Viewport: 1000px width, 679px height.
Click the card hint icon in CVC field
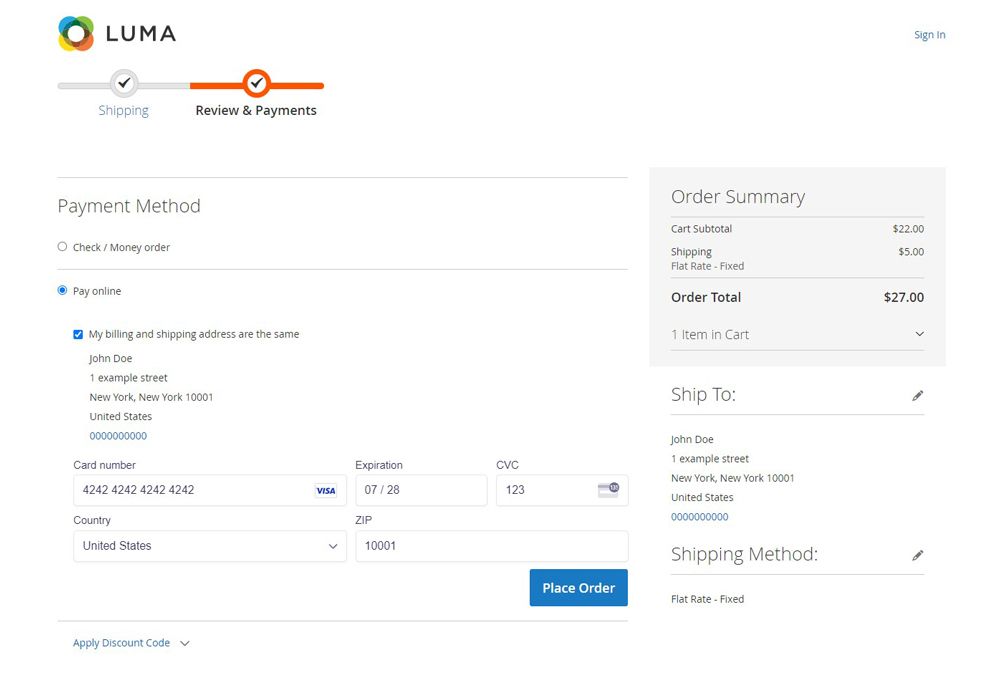point(610,490)
